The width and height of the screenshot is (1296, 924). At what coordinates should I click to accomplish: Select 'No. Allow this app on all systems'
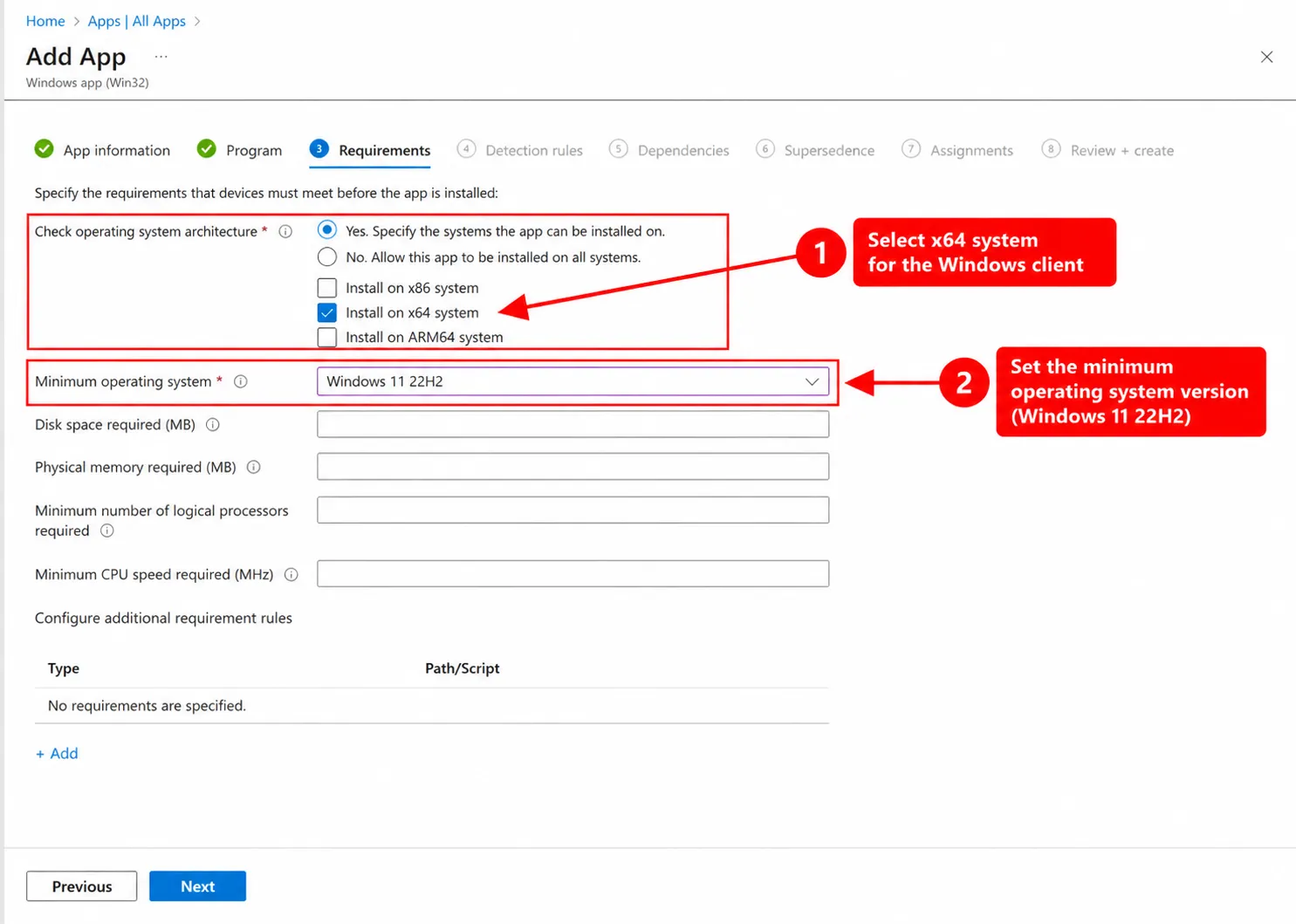coord(327,257)
